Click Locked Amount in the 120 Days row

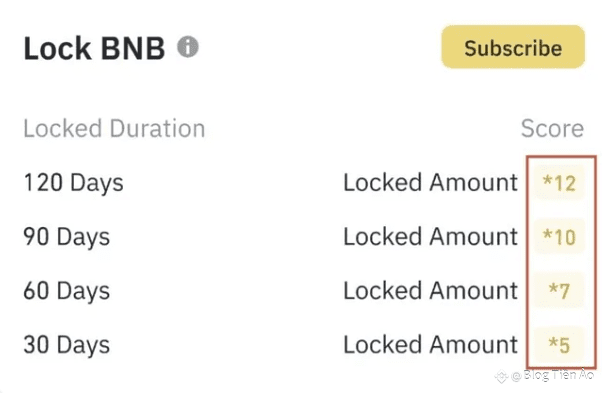430,183
